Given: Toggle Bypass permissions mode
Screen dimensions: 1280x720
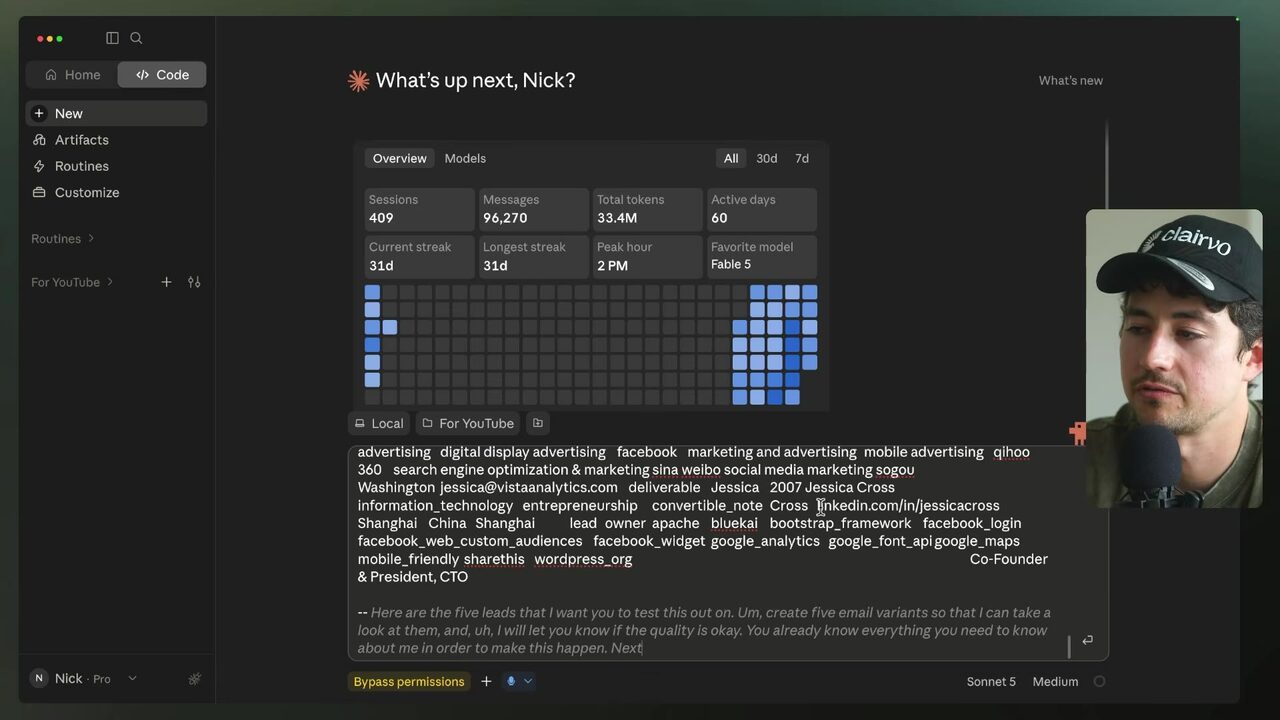Looking at the screenshot, I should coord(409,681).
